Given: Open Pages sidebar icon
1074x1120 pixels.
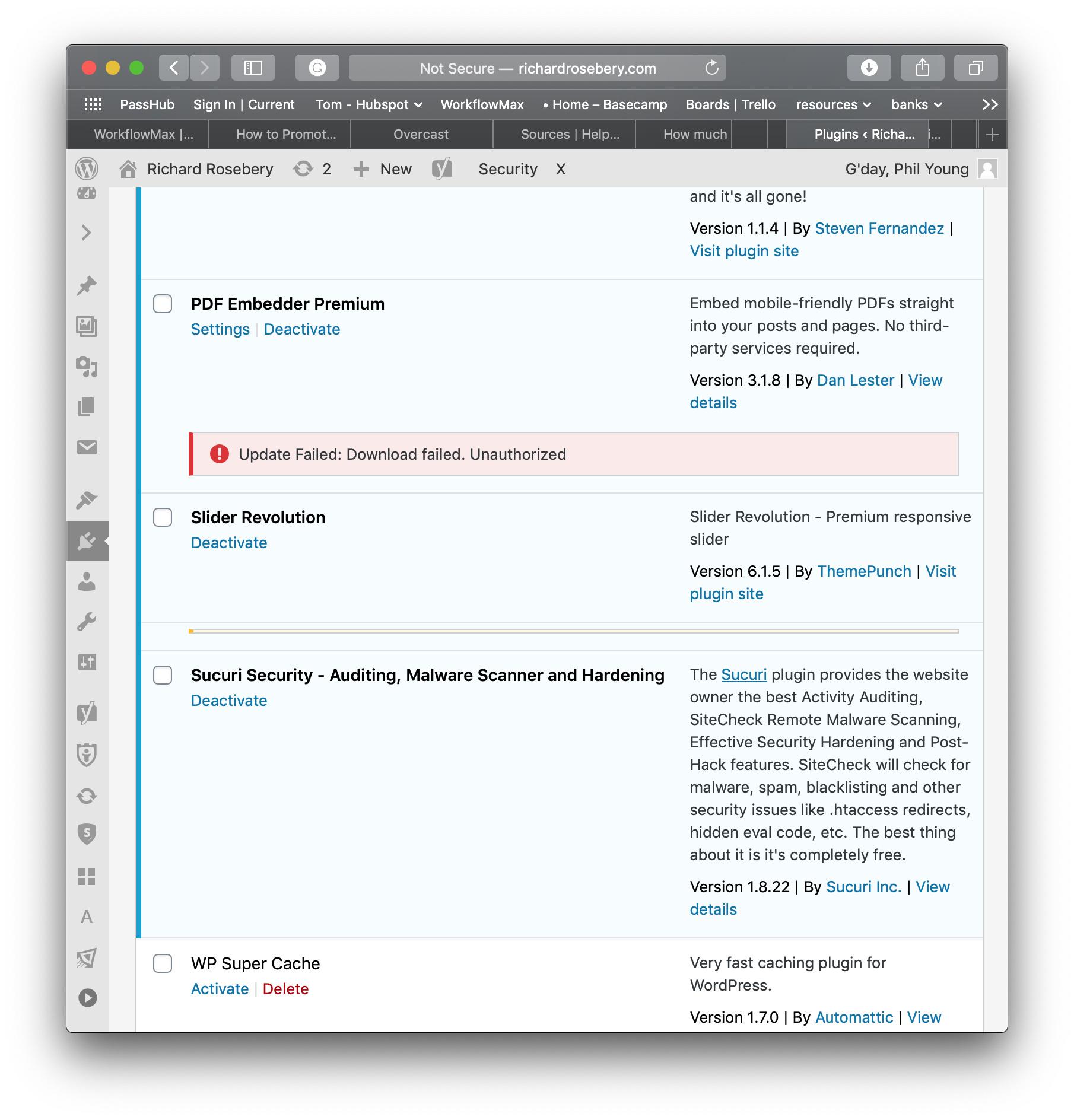Looking at the screenshot, I should pos(87,406).
